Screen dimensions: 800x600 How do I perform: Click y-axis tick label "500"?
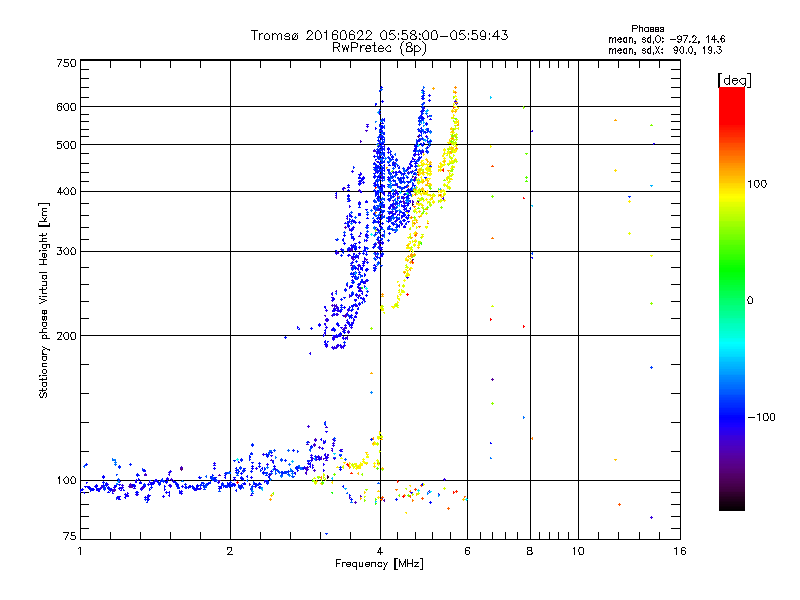(67, 145)
